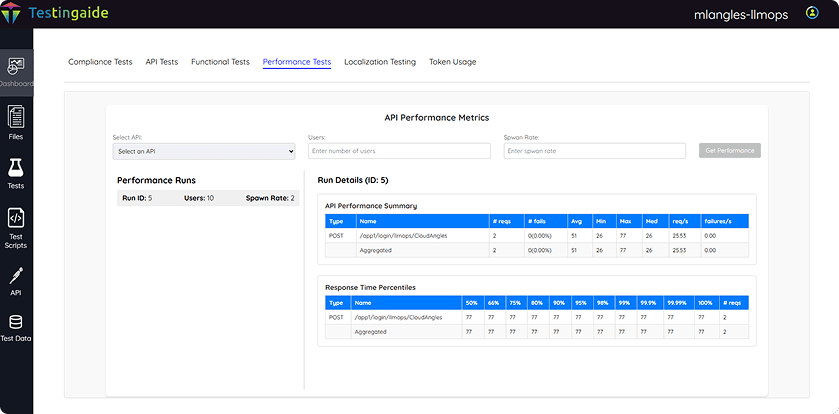Open the Select an API dropdown

tap(204, 151)
